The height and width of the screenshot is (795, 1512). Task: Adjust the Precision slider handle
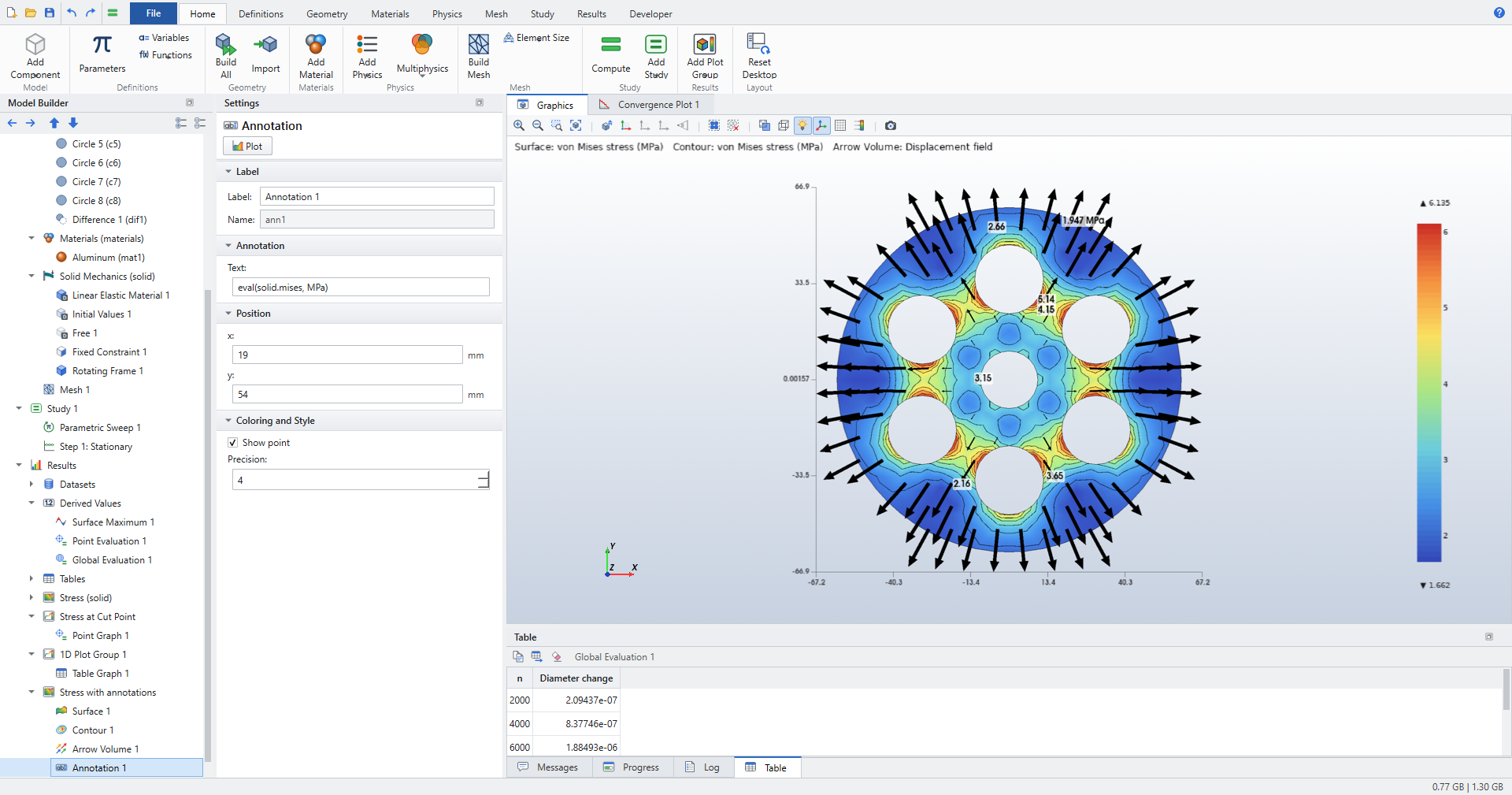pyautogui.click(x=484, y=480)
